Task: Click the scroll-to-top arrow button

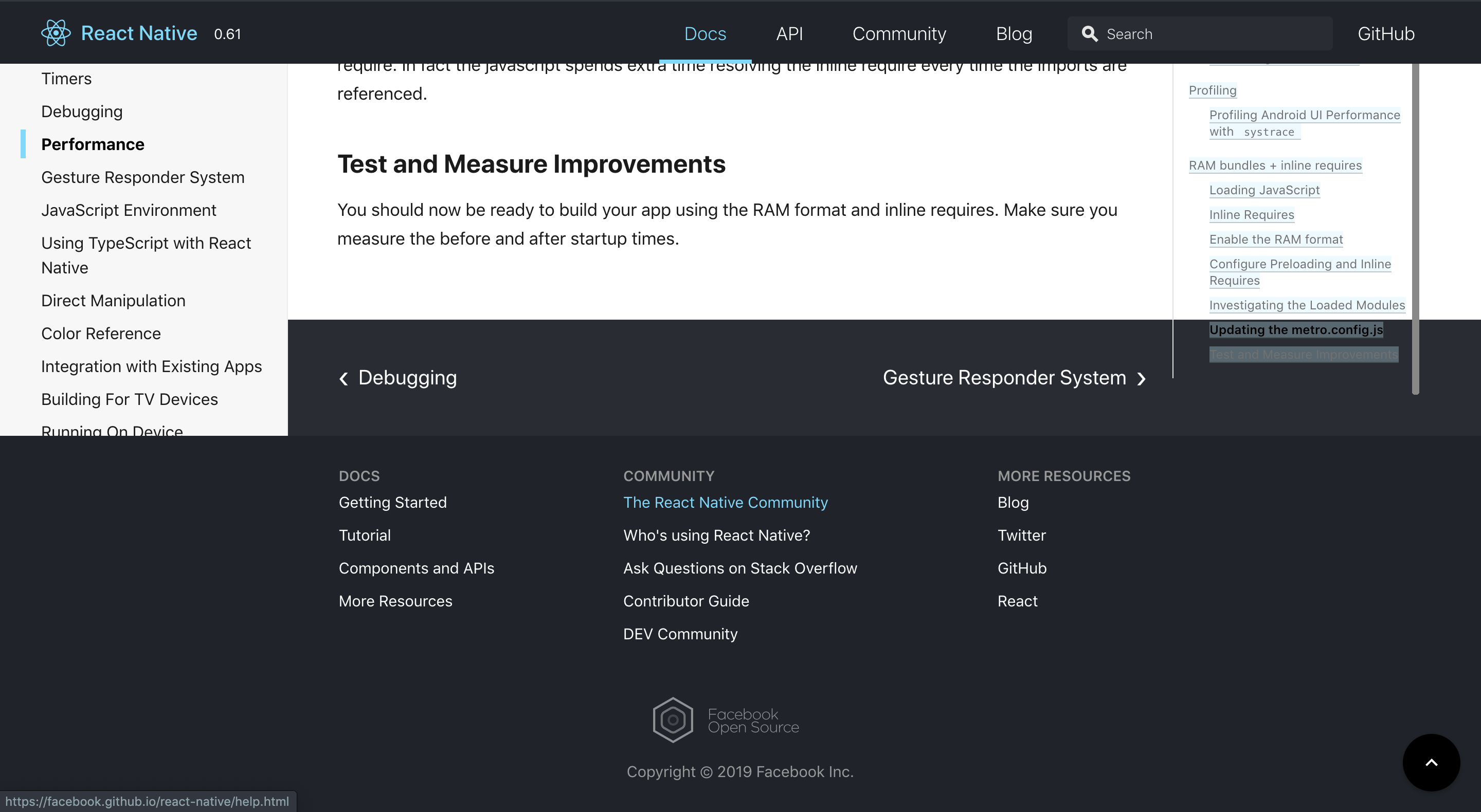Action: [1431, 762]
